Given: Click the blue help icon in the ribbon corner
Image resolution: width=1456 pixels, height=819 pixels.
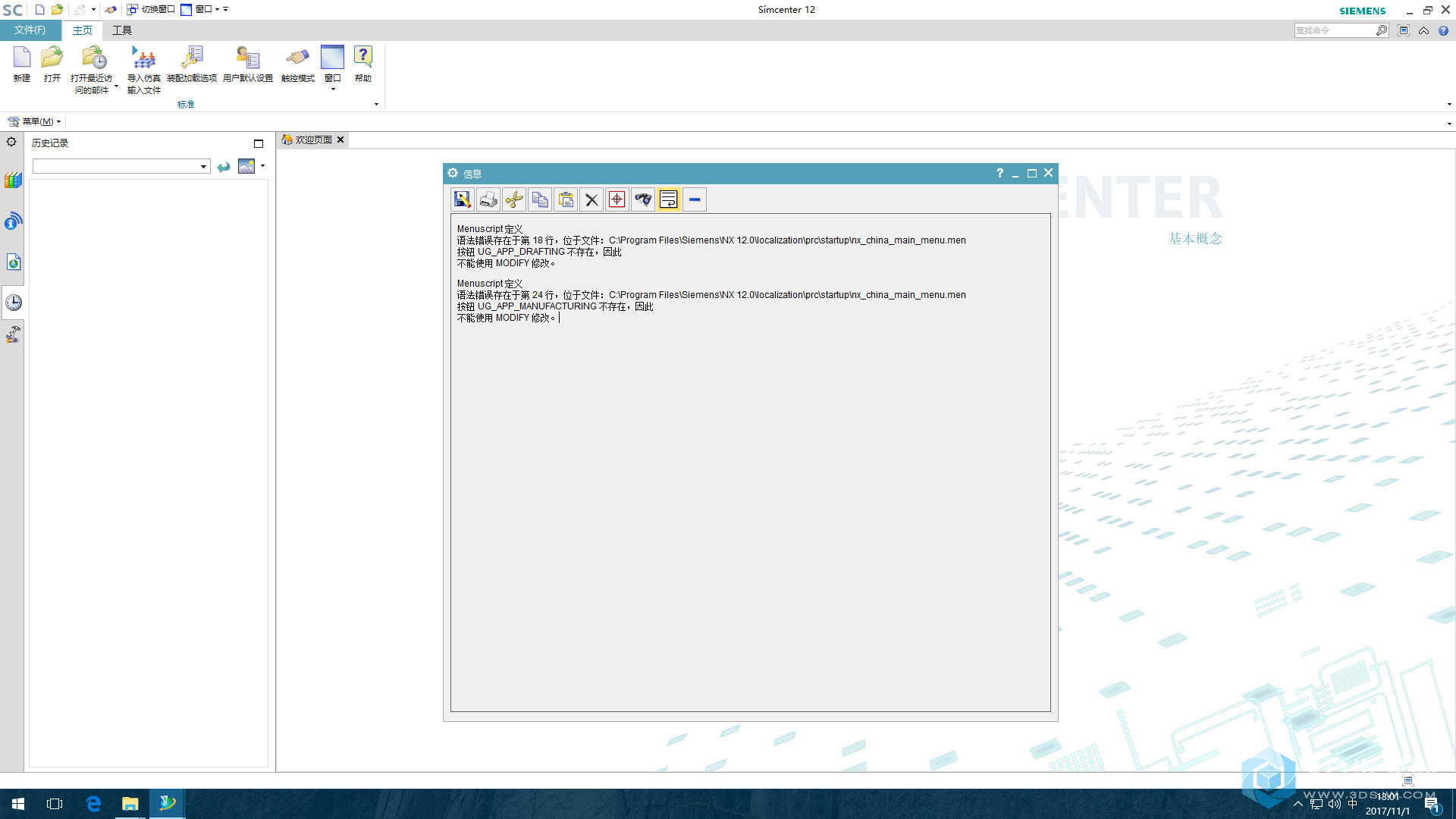Looking at the screenshot, I should (x=1443, y=30).
